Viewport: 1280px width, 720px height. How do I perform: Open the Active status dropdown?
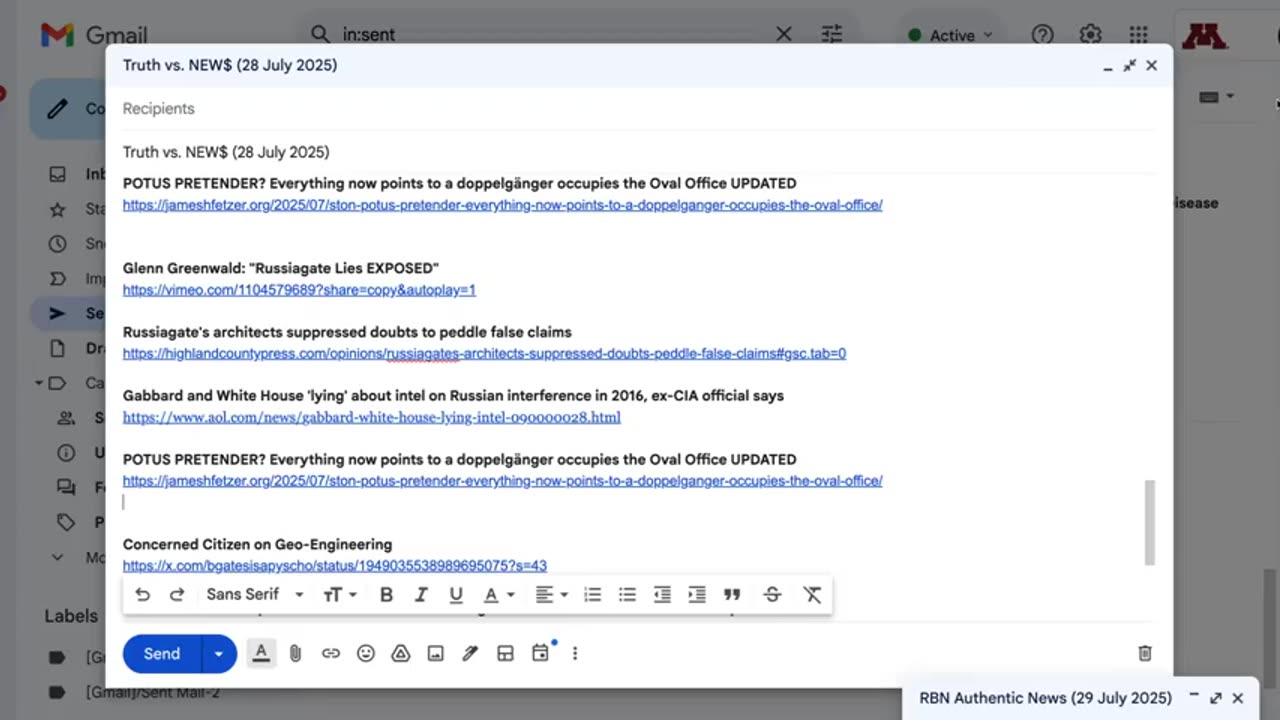950,35
